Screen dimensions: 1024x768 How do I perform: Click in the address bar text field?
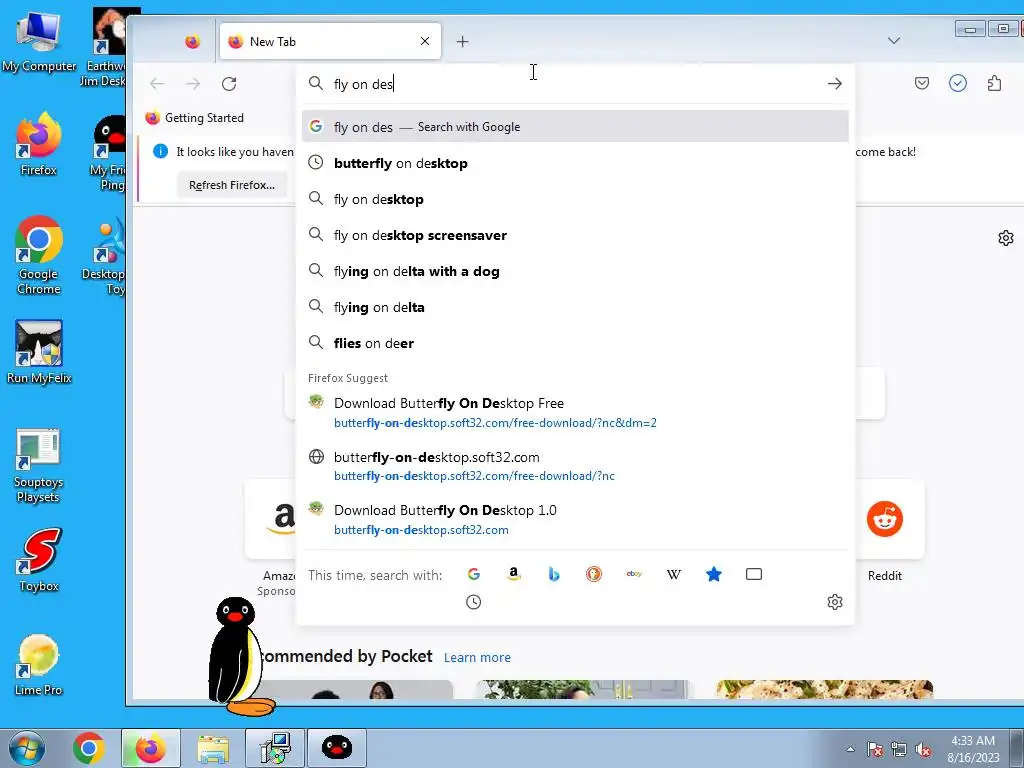[x=575, y=84]
